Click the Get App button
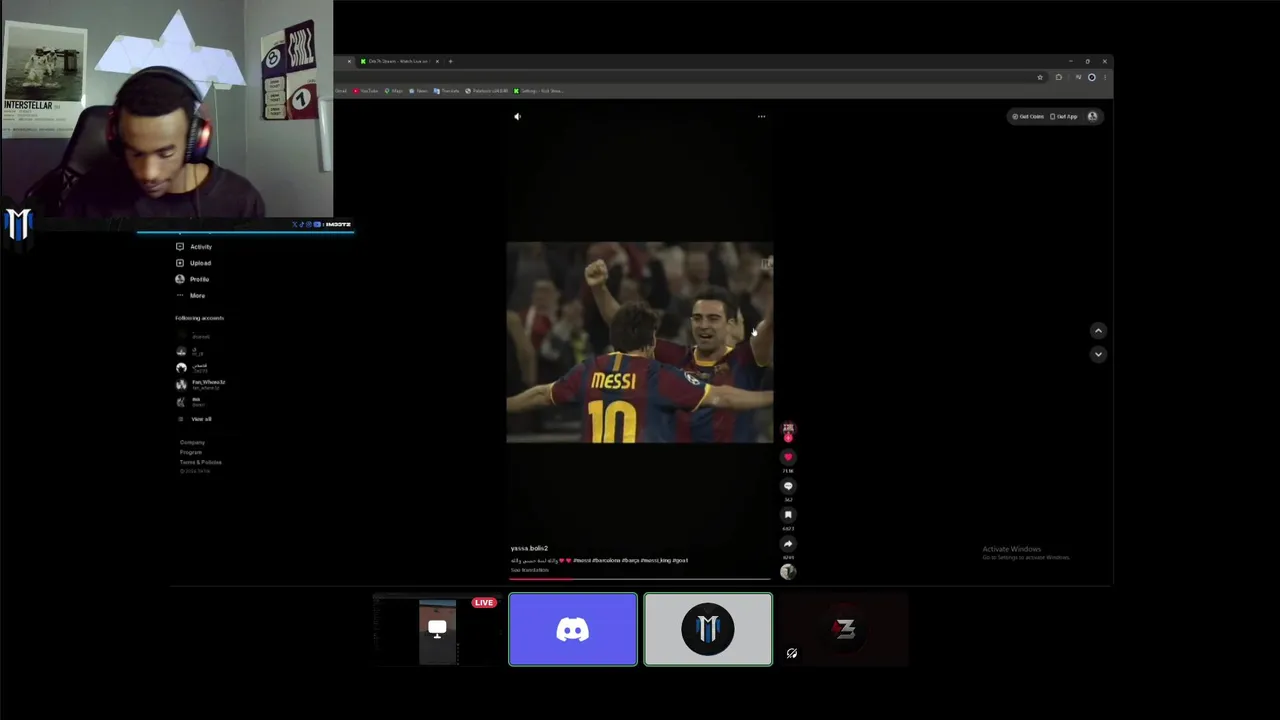This screenshot has height=720, width=1280. coord(1064,116)
